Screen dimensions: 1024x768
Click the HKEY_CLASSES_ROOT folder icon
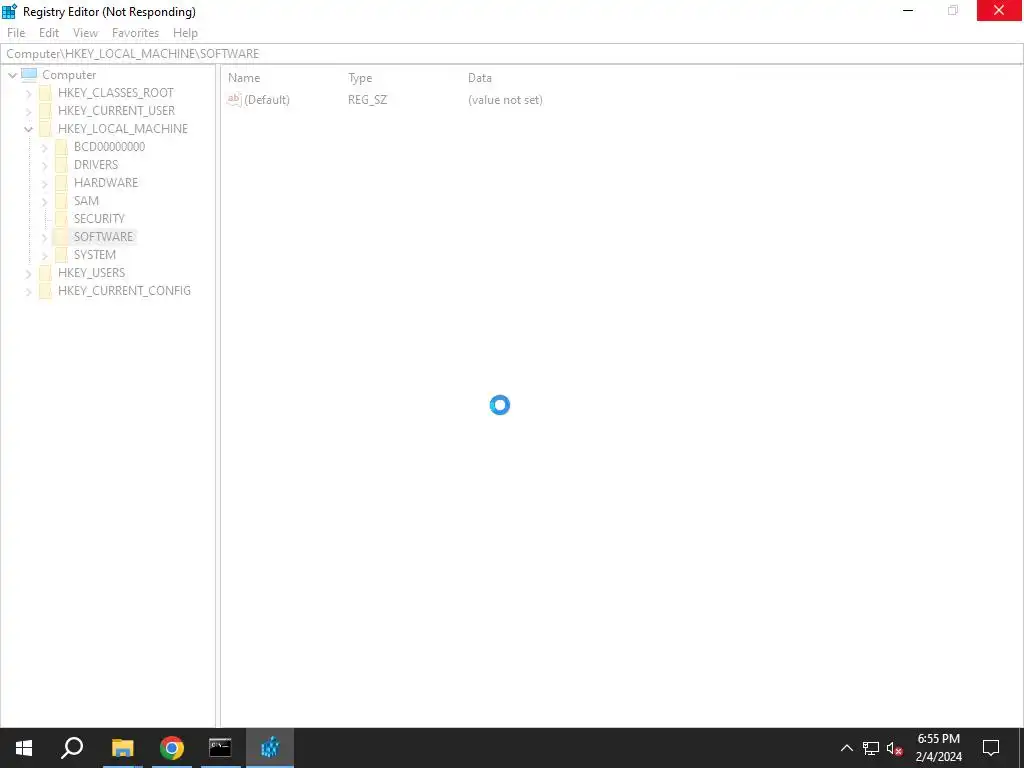45,93
